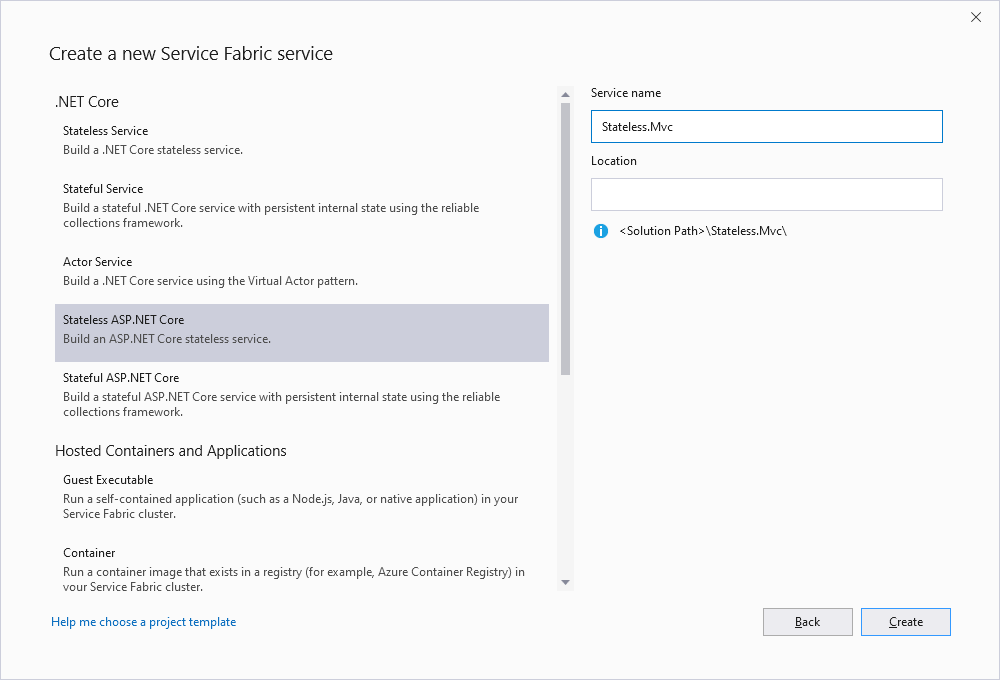Select Stateless ASP.NET Core template
Viewport: 1000px width, 680px height.
pyautogui.click(x=301, y=329)
